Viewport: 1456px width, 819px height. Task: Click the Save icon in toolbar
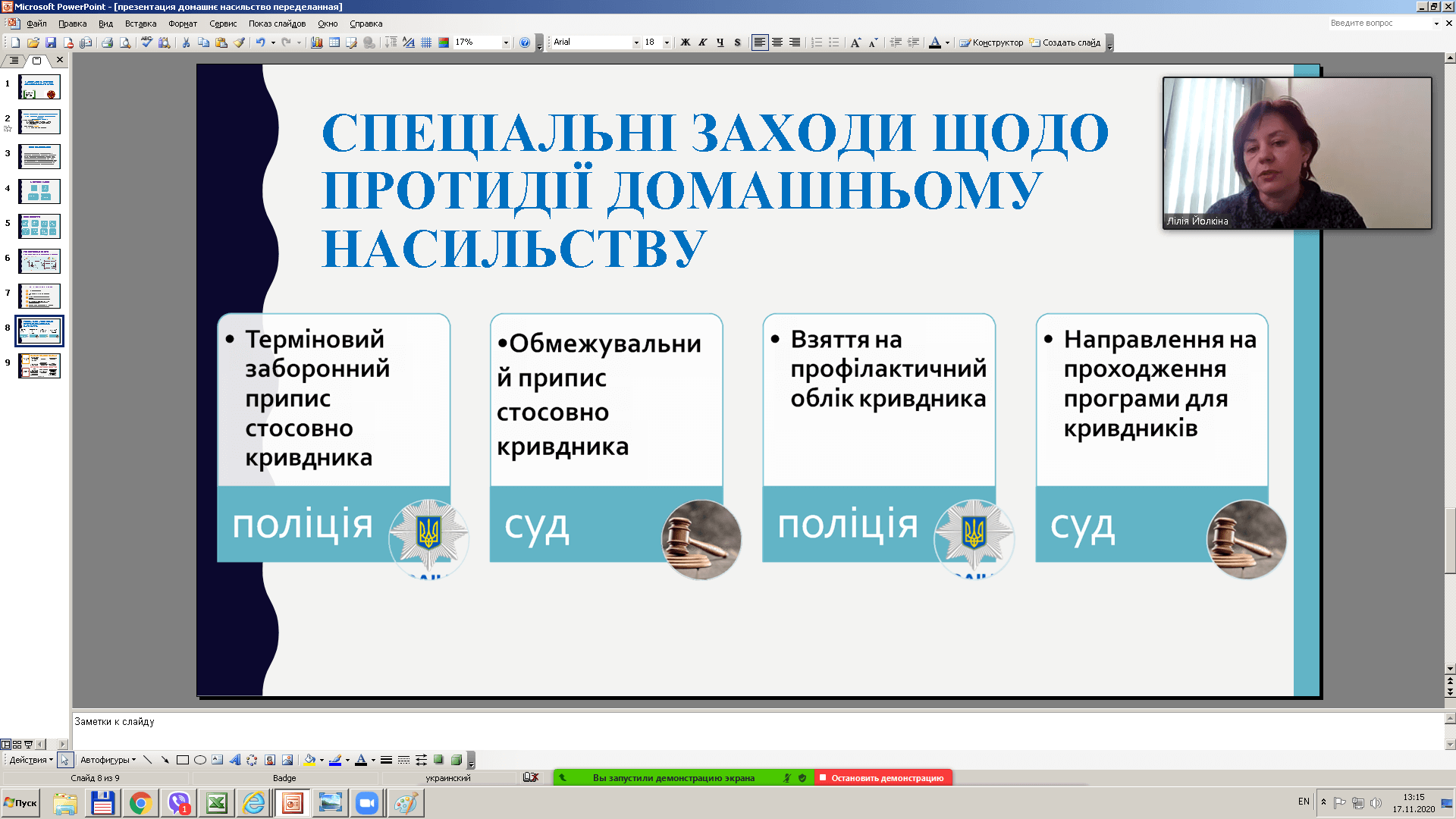51,42
